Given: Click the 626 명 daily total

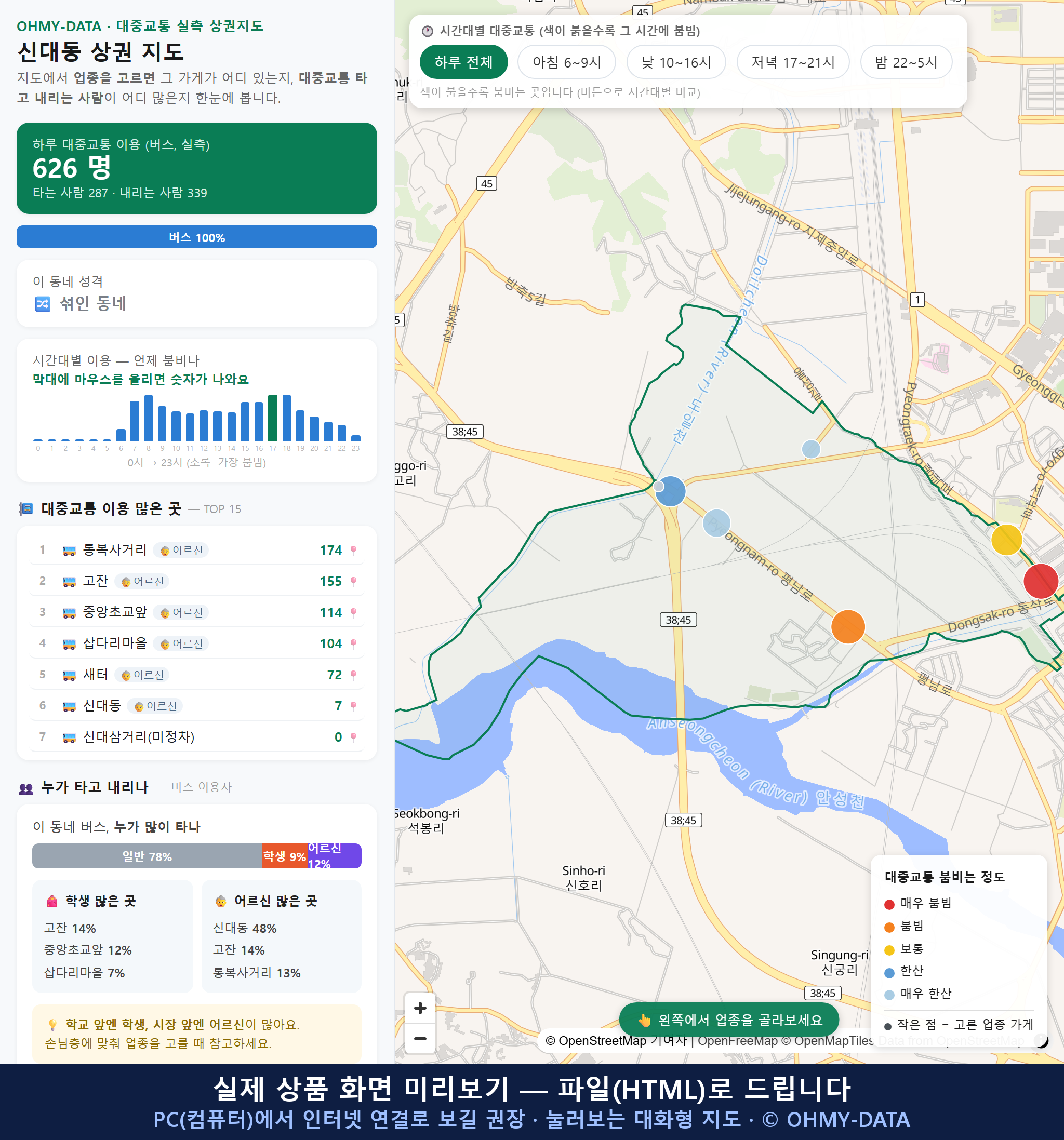Looking at the screenshot, I should [x=72, y=168].
